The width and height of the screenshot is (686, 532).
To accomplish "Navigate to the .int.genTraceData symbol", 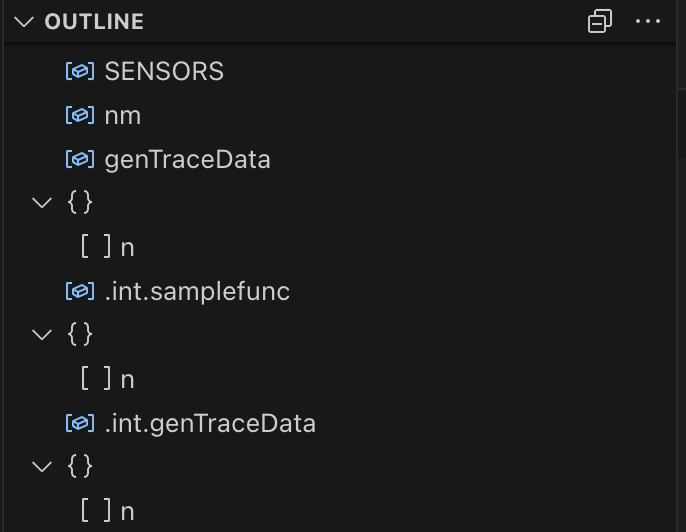I will click(210, 423).
